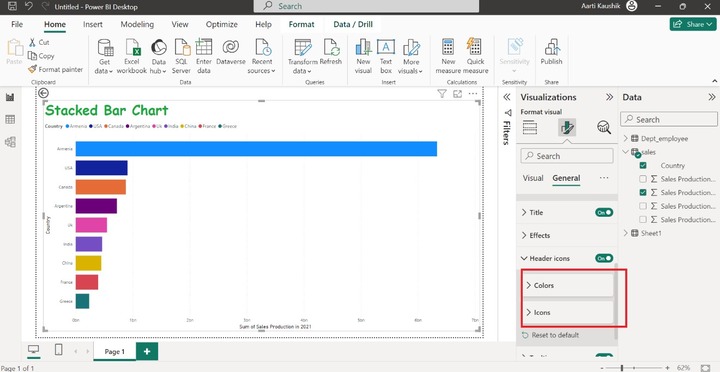Click the Undo arrow icon
Viewport: 720px width, 372px height.
(x=29, y=6)
